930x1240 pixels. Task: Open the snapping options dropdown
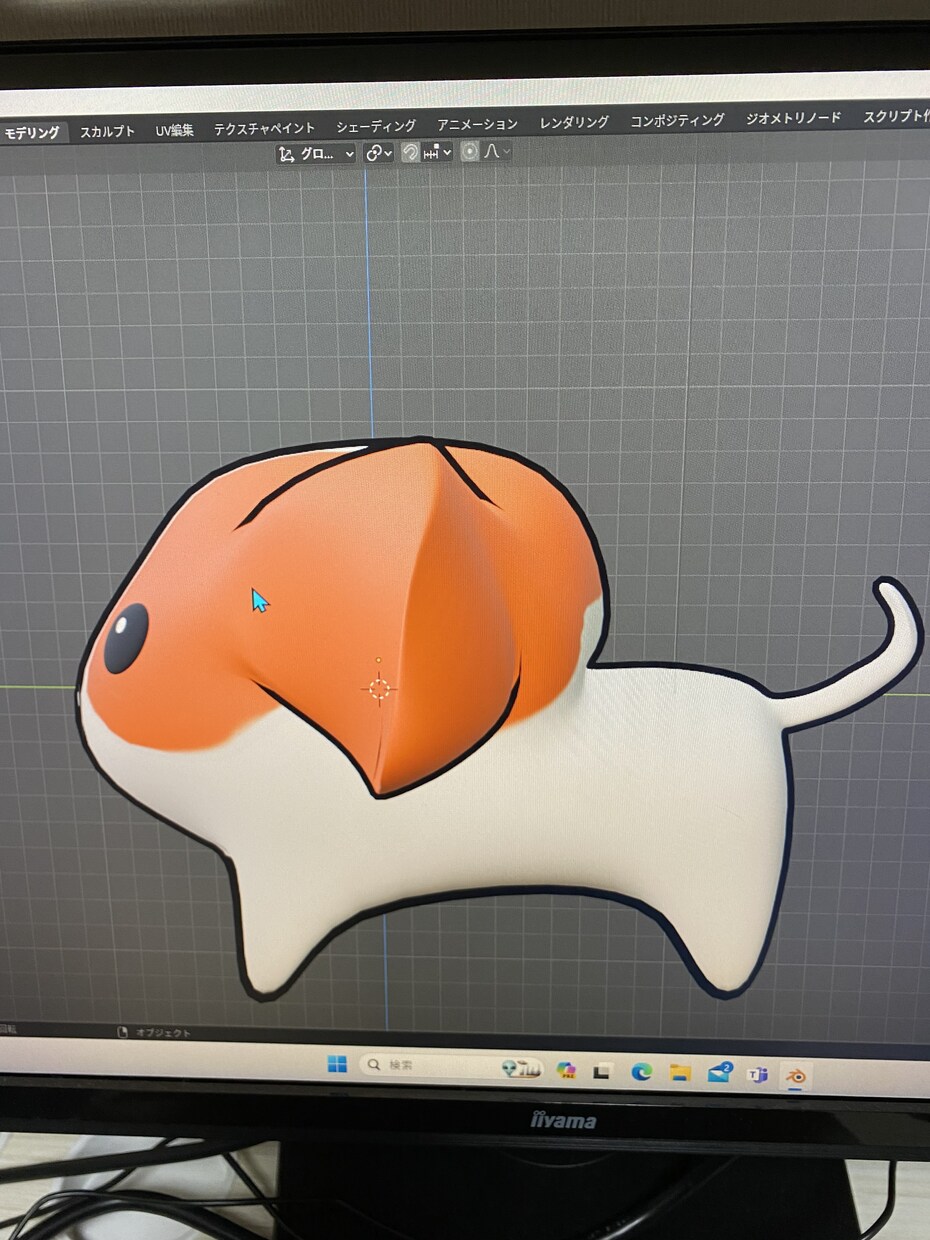(437, 152)
